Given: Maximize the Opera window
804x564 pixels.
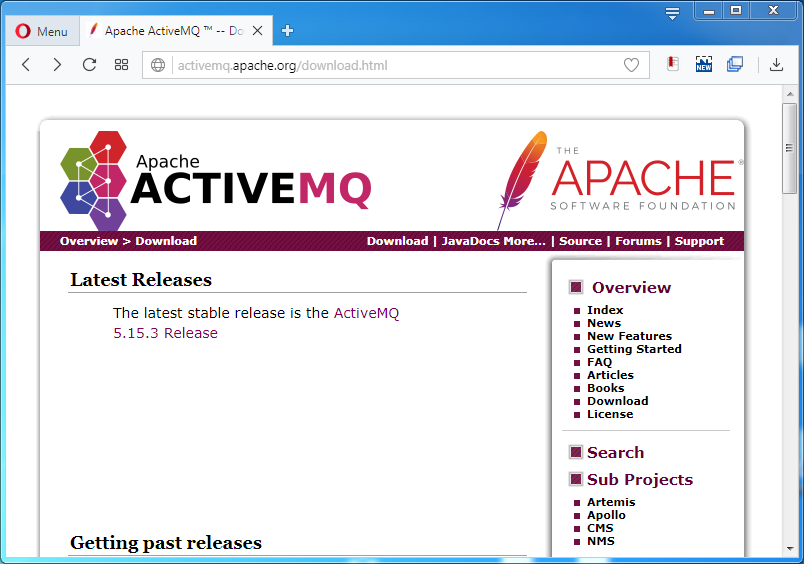Looking at the screenshot, I should tap(736, 11).
